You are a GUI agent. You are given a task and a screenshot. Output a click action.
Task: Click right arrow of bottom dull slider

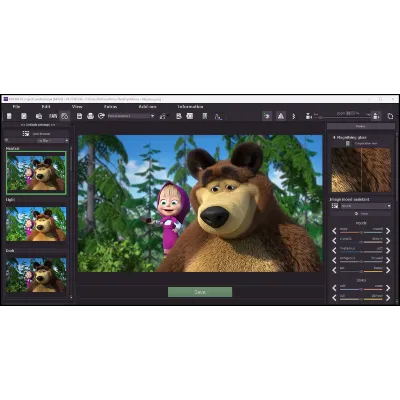click(388, 298)
